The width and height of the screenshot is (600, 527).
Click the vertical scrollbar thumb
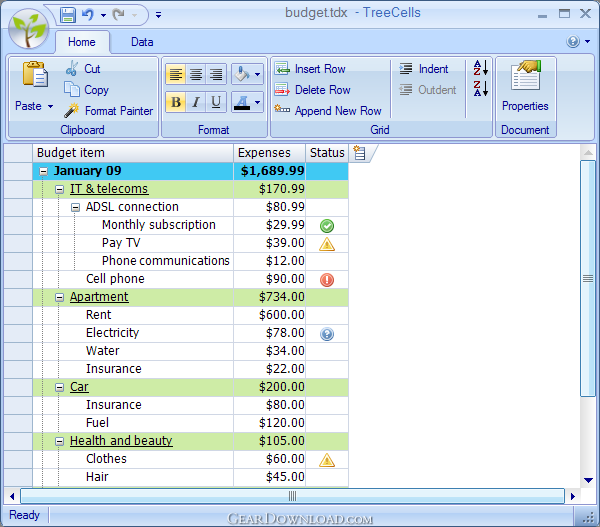(588, 279)
